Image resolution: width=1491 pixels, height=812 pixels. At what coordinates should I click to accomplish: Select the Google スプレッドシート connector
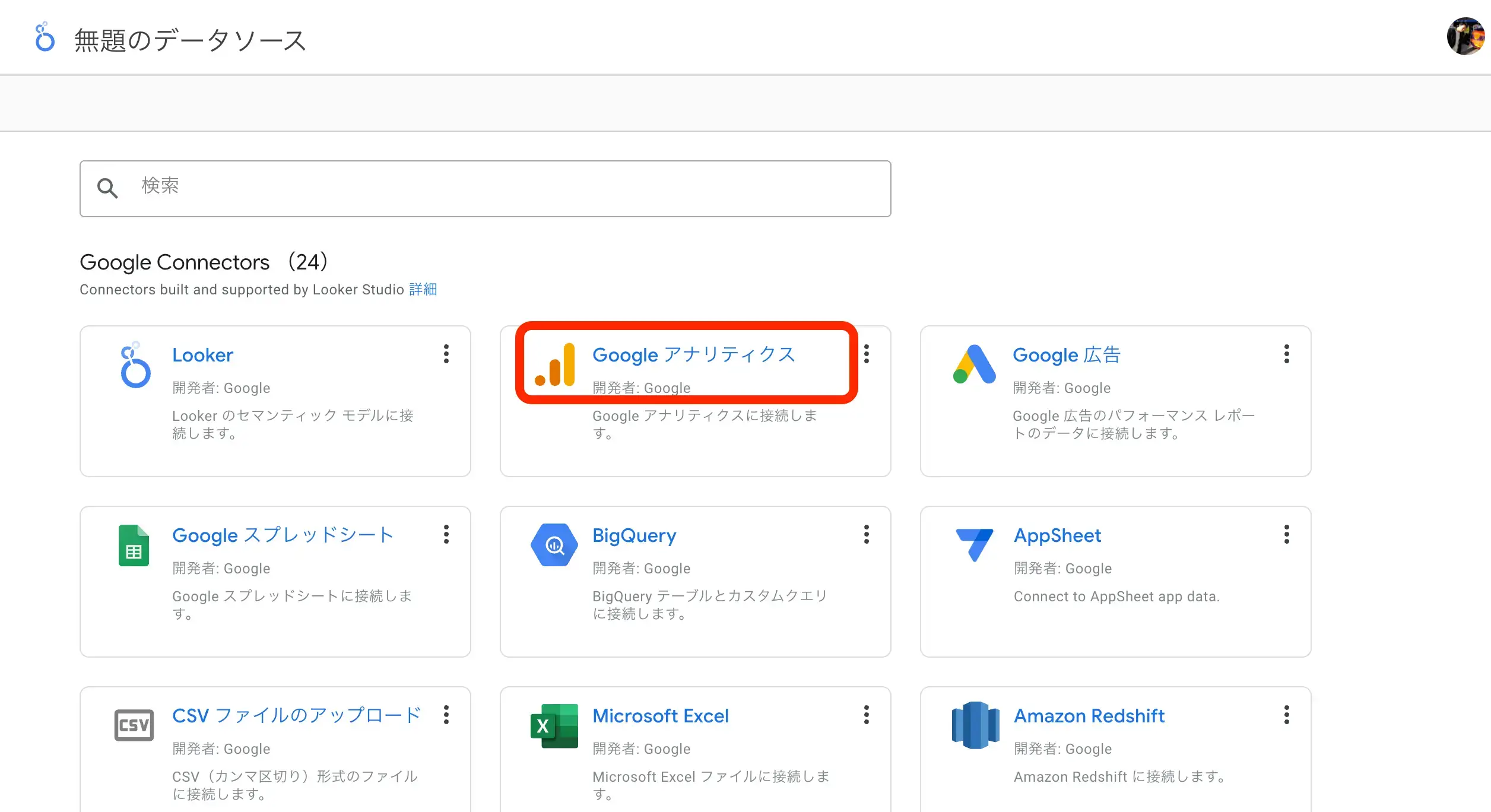[x=283, y=535]
